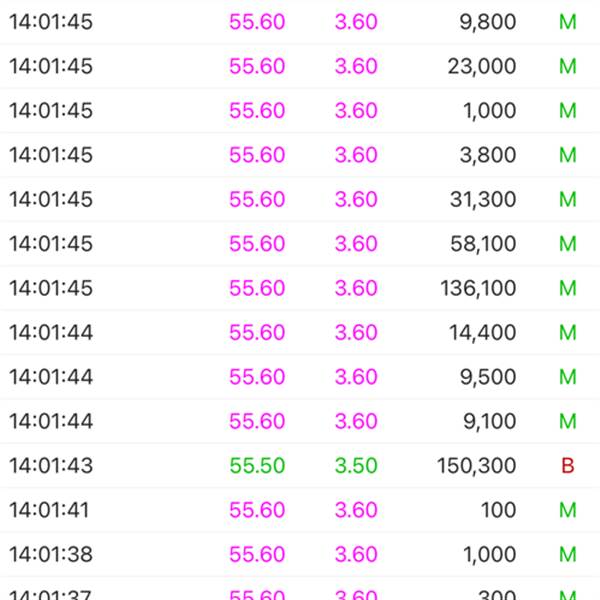This screenshot has width=600, height=600.
Task: Select the 3.60 change beside 58,100 volume
Action: [356, 244]
